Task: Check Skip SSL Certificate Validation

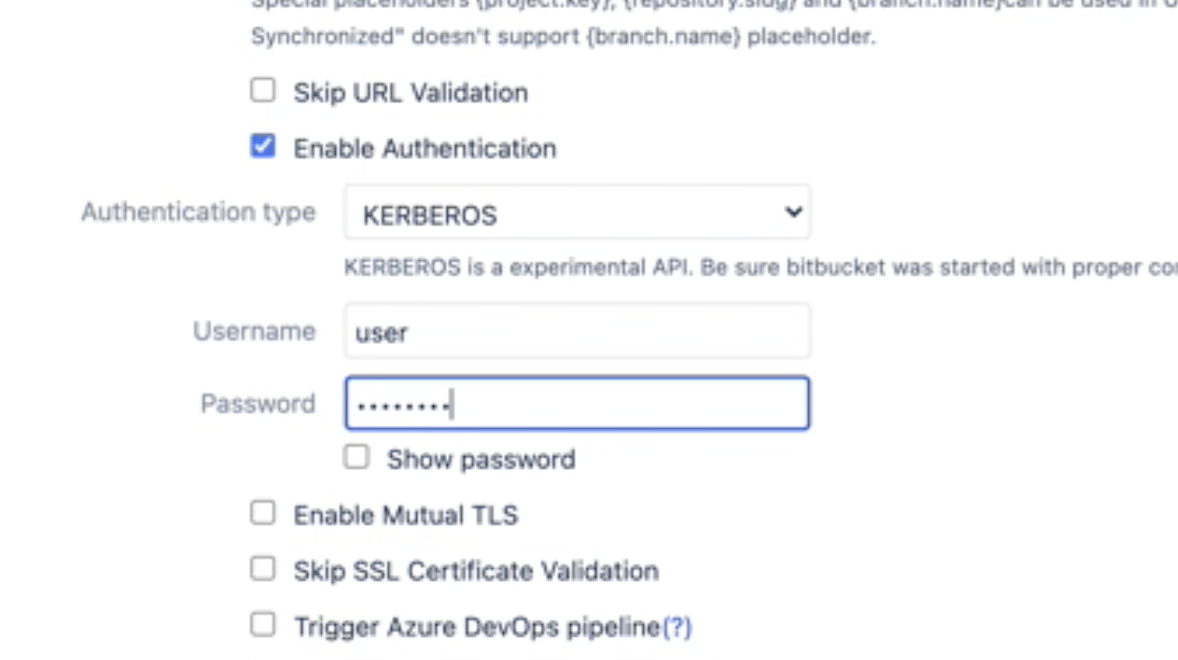Action: click(262, 569)
